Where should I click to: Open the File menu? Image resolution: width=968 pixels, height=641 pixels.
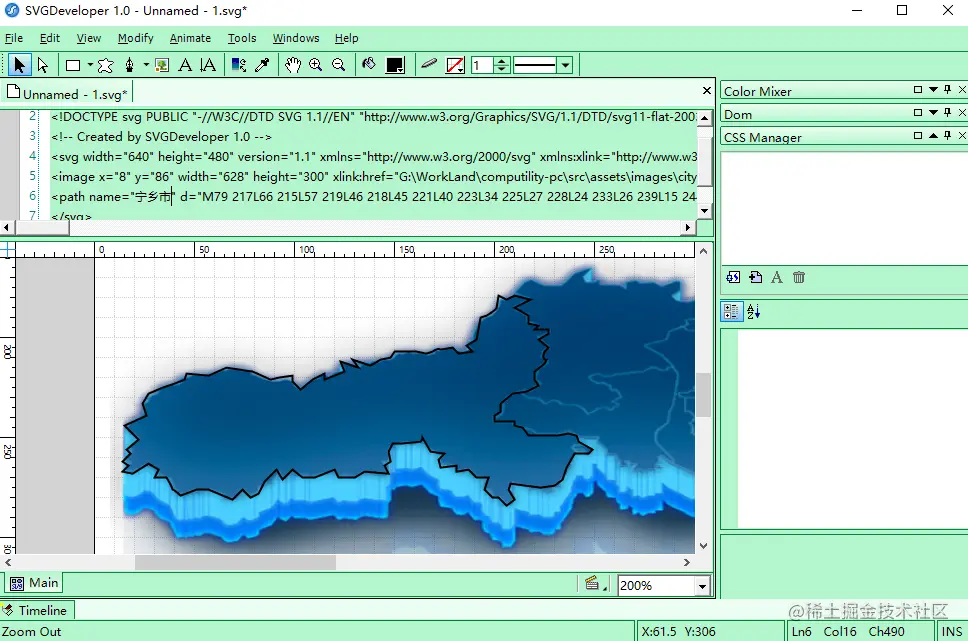pyautogui.click(x=14, y=38)
